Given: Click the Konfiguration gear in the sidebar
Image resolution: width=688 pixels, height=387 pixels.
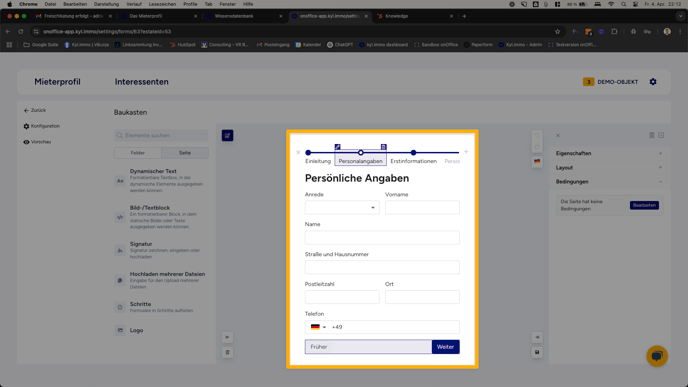Looking at the screenshot, I should coord(26,126).
